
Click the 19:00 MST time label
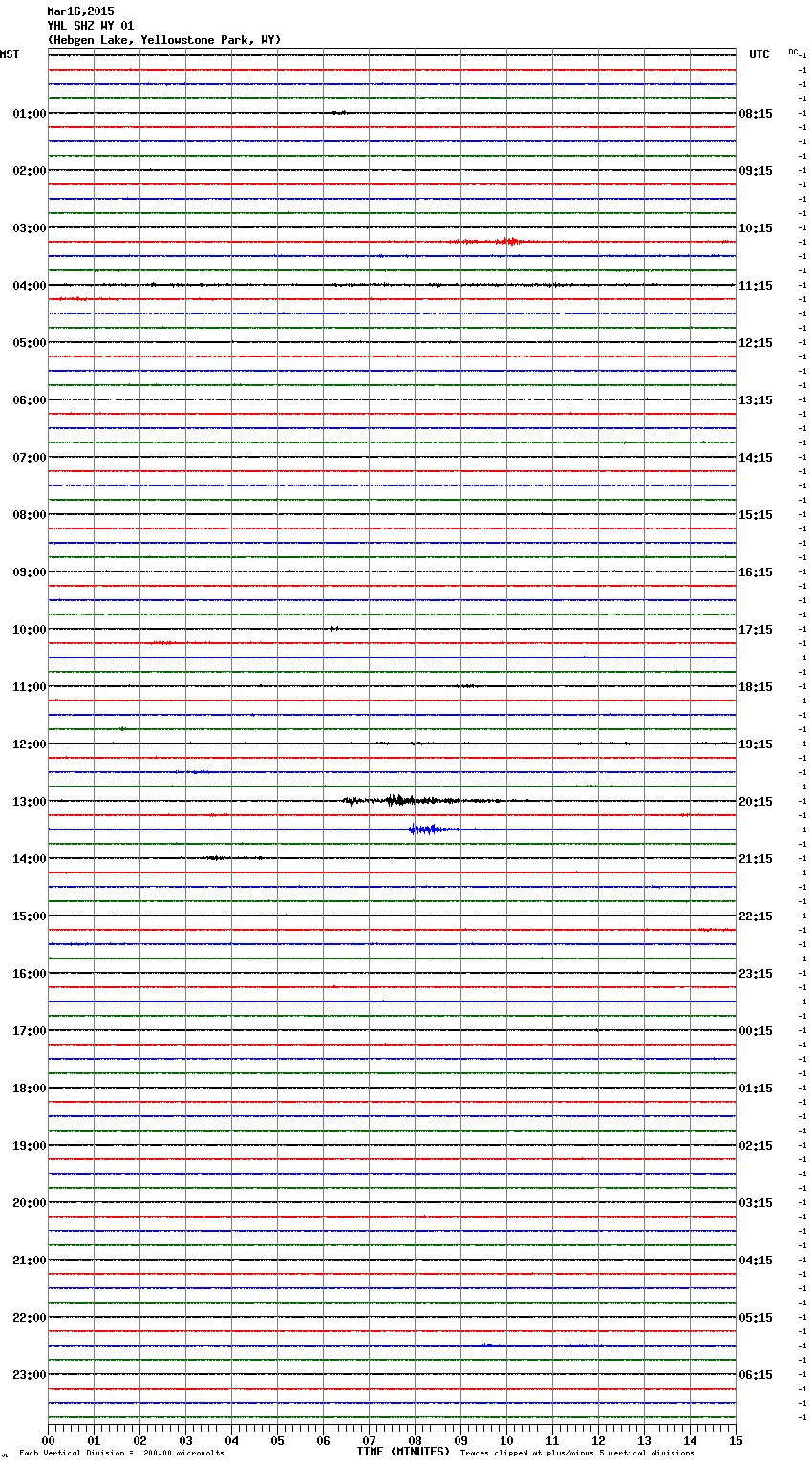(30, 1146)
